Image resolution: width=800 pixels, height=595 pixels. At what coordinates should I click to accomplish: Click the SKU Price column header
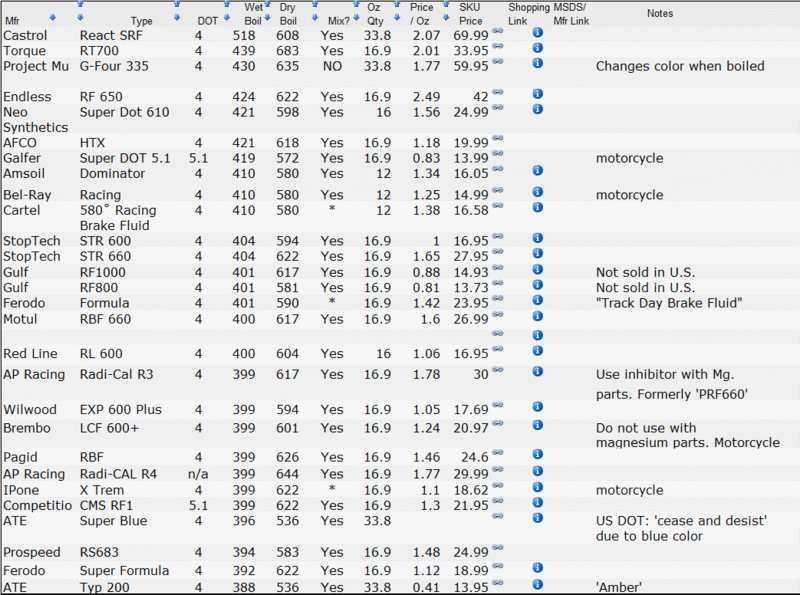pos(470,14)
